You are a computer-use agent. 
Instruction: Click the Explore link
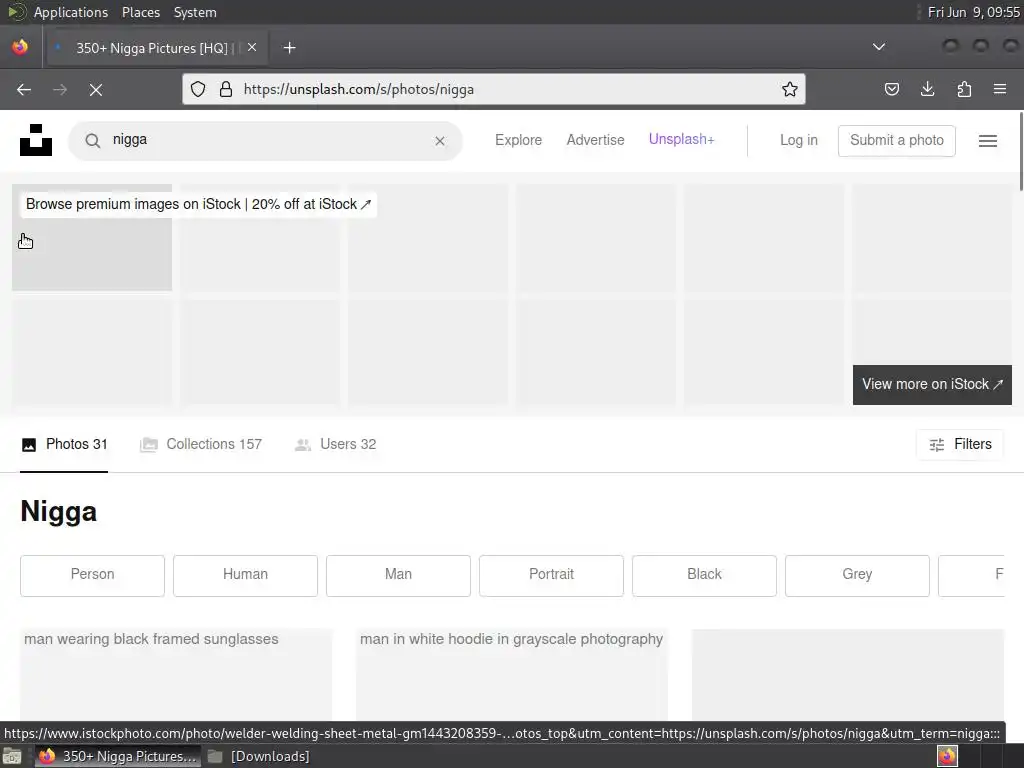point(518,140)
